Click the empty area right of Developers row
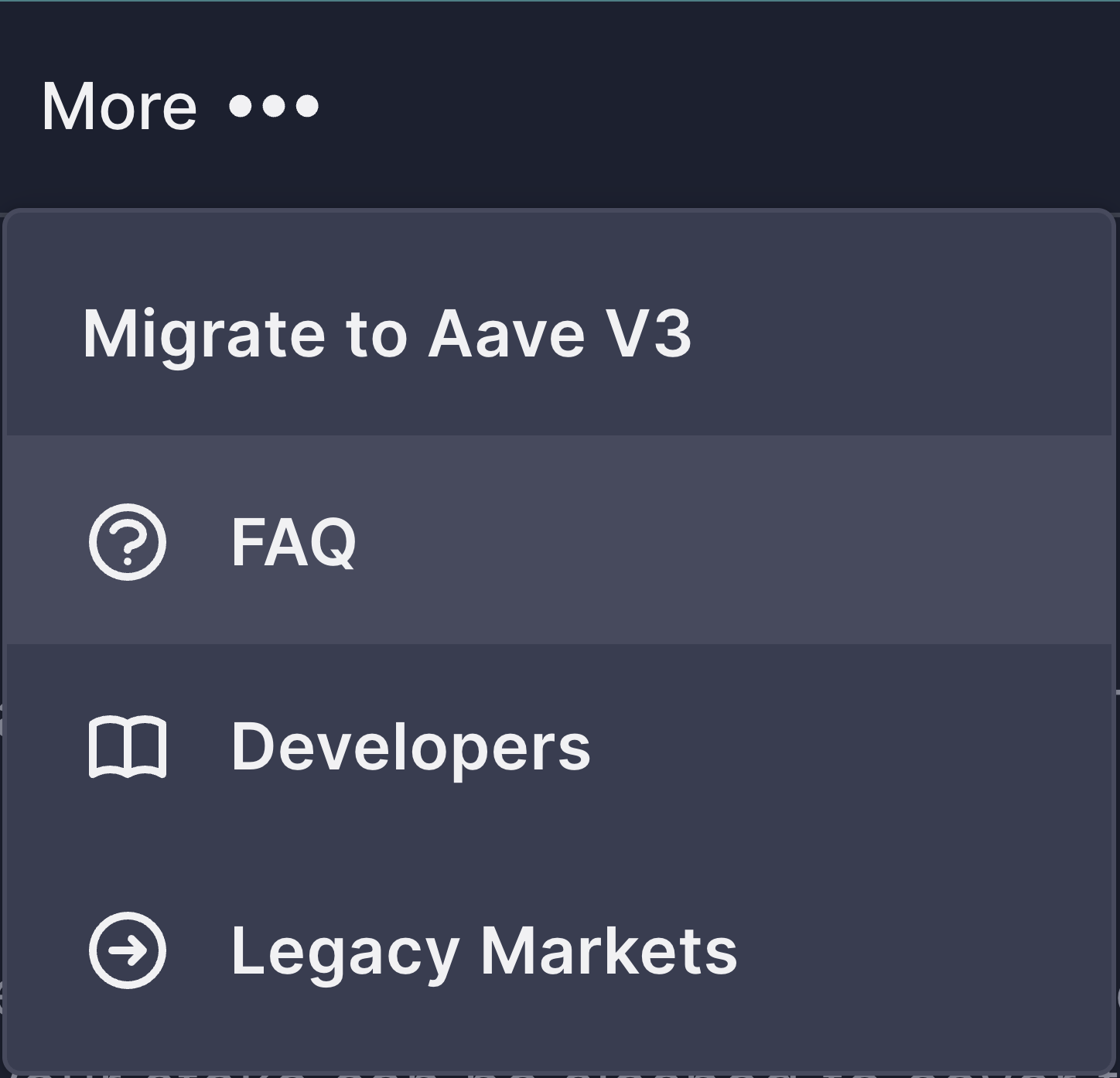The height and width of the screenshot is (1078, 1120). (x=851, y=747)
